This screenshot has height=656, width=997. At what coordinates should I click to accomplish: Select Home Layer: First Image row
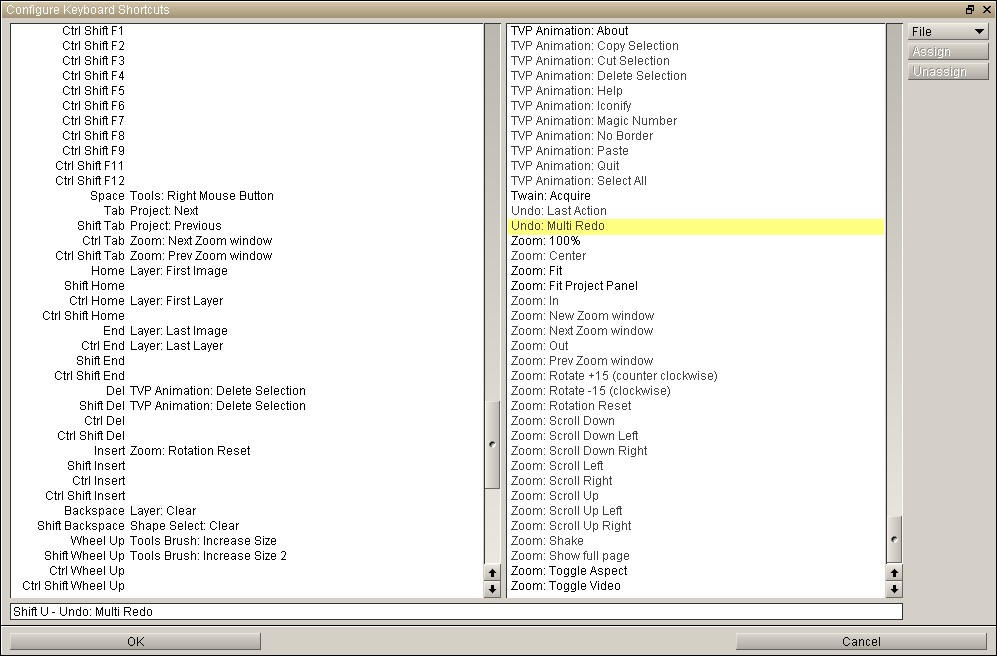click(x=247, y=271)
